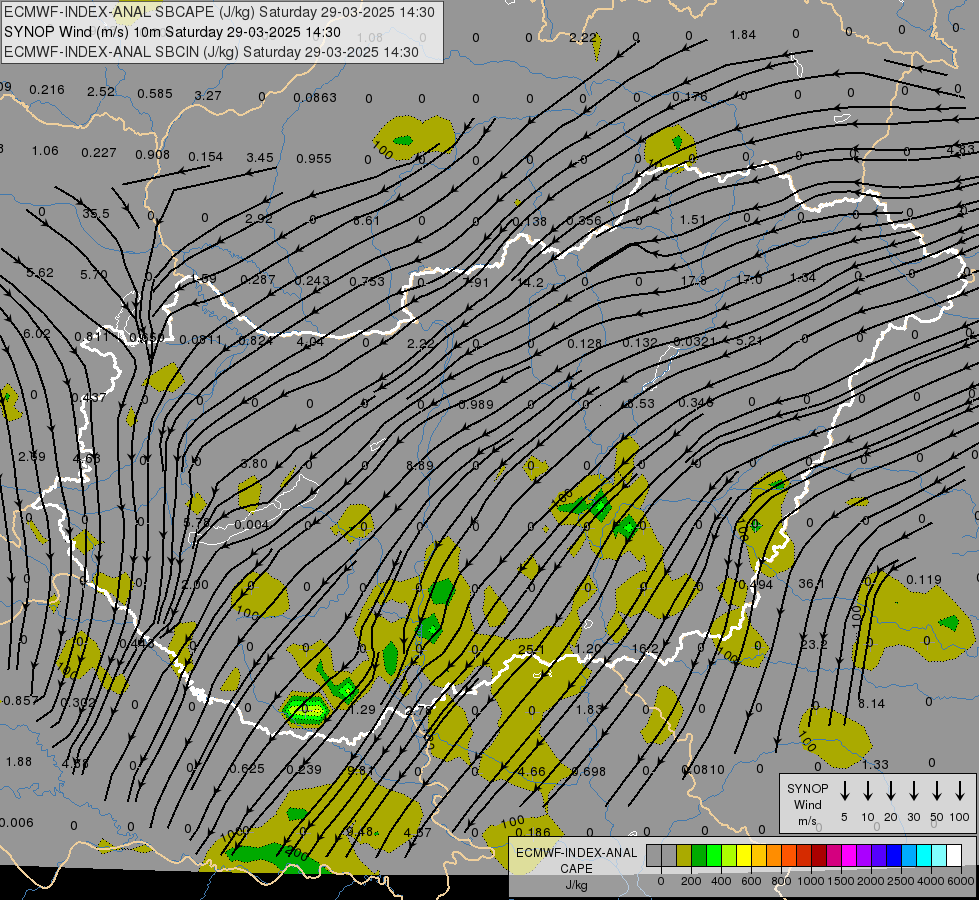Click the 1000 tick label on color scale

810,881
